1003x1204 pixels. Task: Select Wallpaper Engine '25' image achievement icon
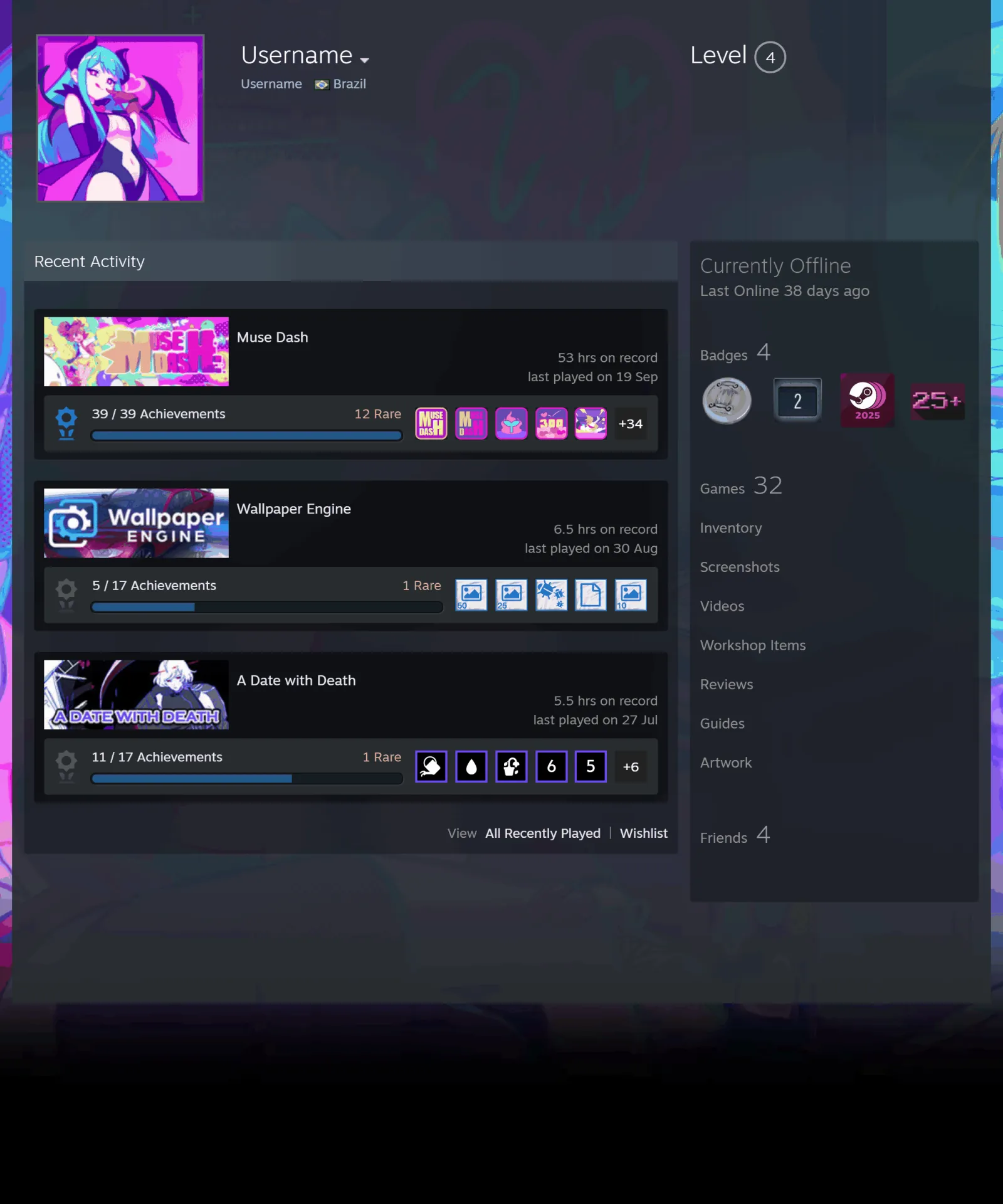511,595
